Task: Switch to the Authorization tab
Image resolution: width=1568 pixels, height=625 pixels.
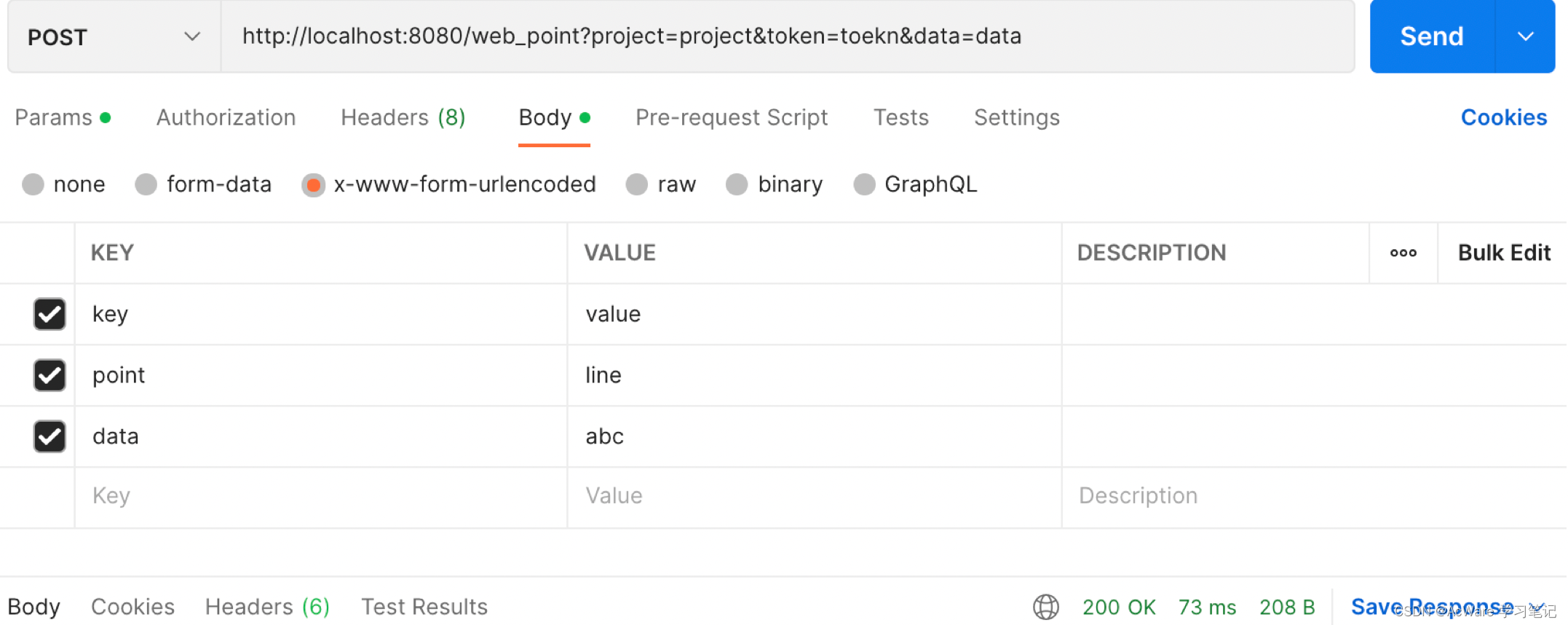Action: (x=226, y=117)
